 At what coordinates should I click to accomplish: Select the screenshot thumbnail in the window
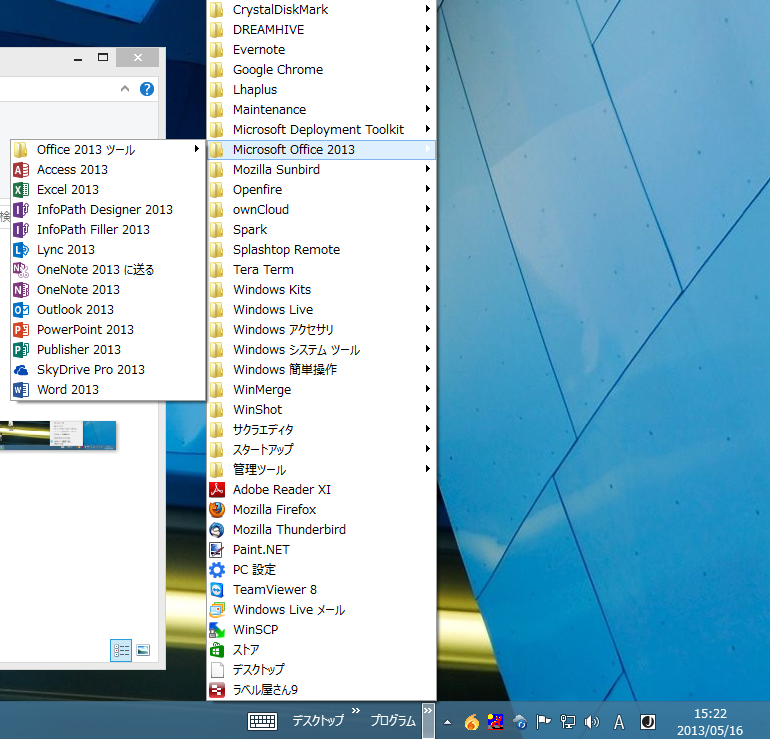(58, 435)
